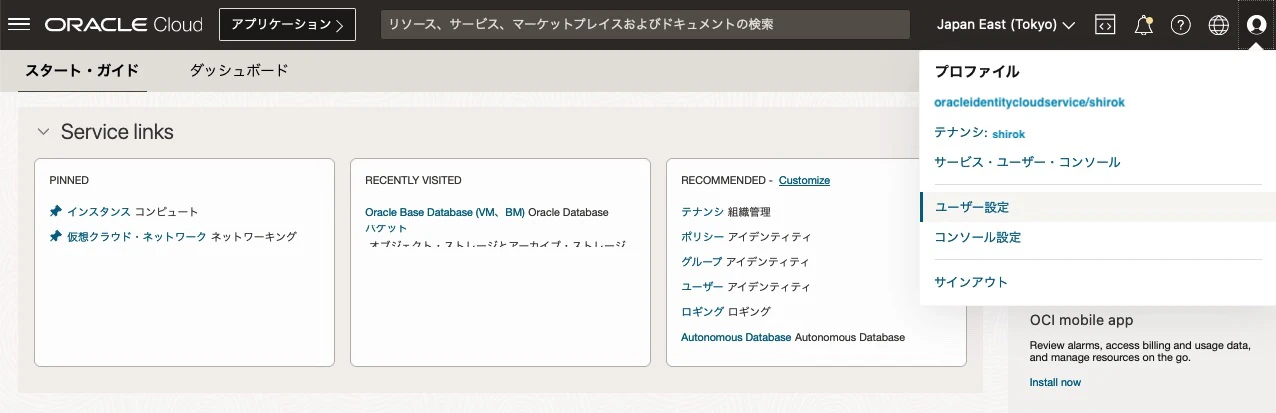Click the プロファイル heading text

977,72
